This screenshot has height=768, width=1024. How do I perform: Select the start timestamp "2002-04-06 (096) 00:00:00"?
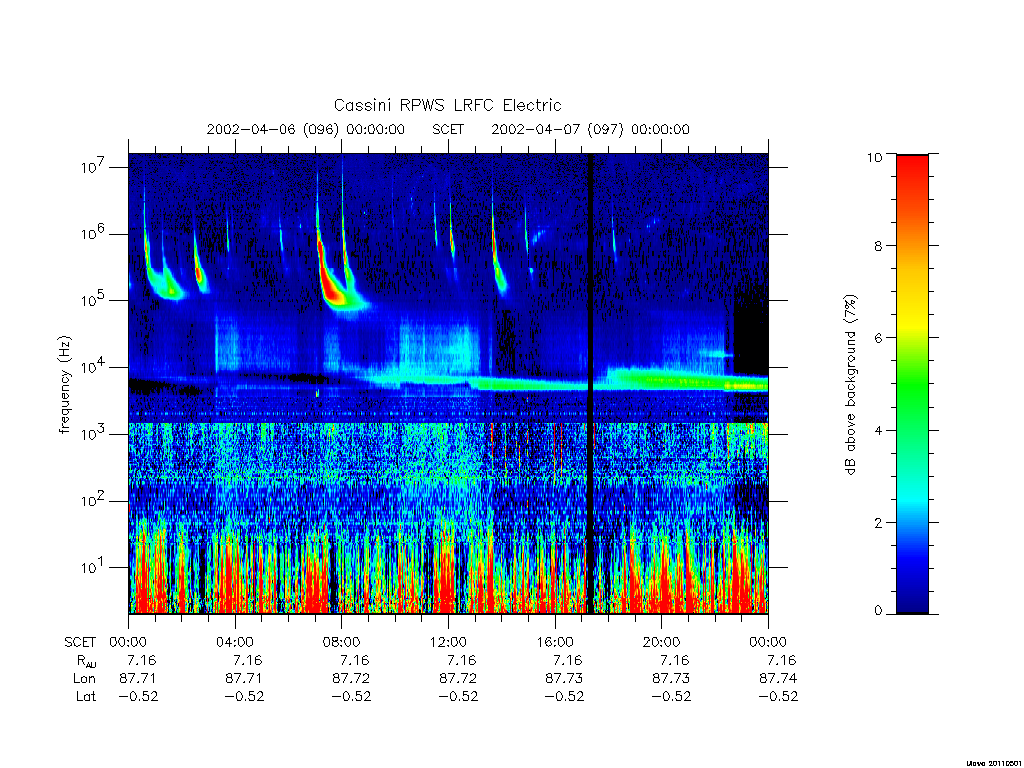(306, 129)
